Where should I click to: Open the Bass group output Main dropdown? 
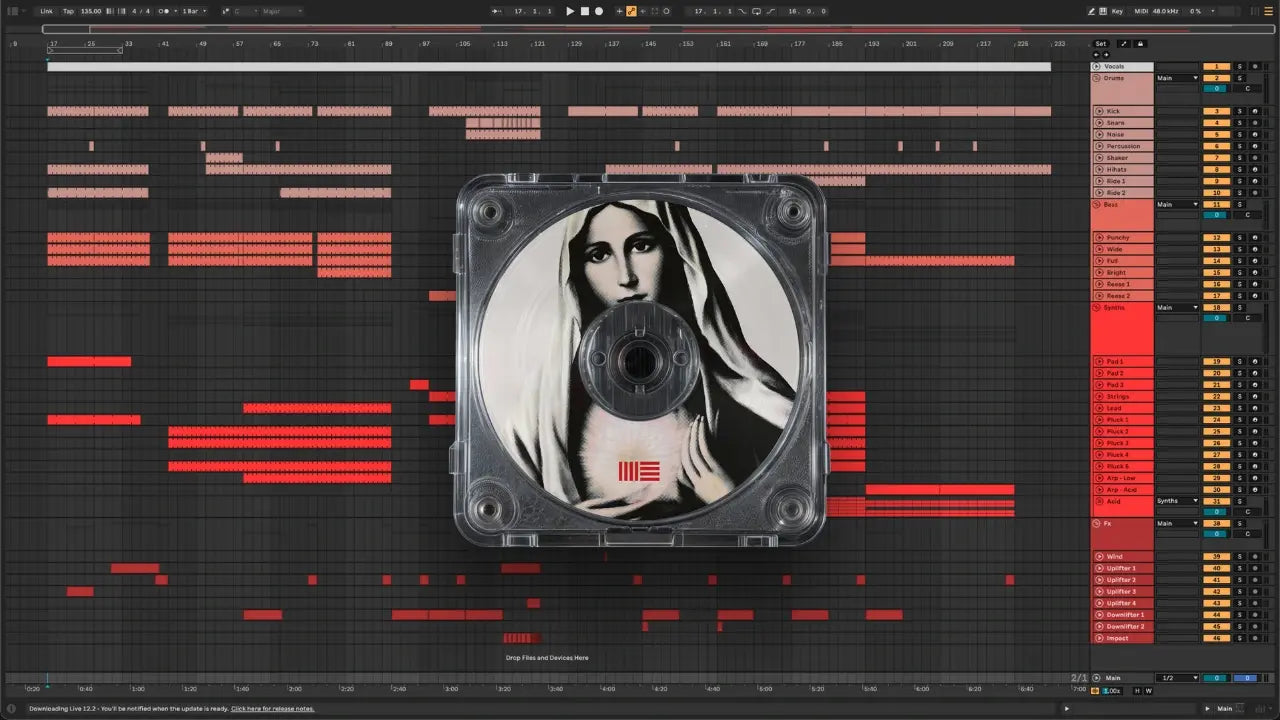[x=1177, y=204]
